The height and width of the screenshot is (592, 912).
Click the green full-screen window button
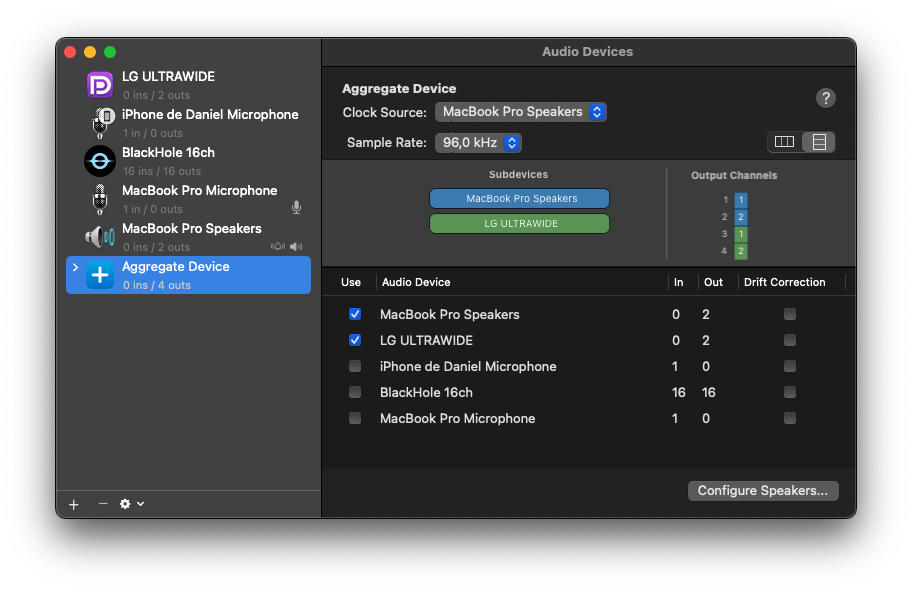coord(110,52)
